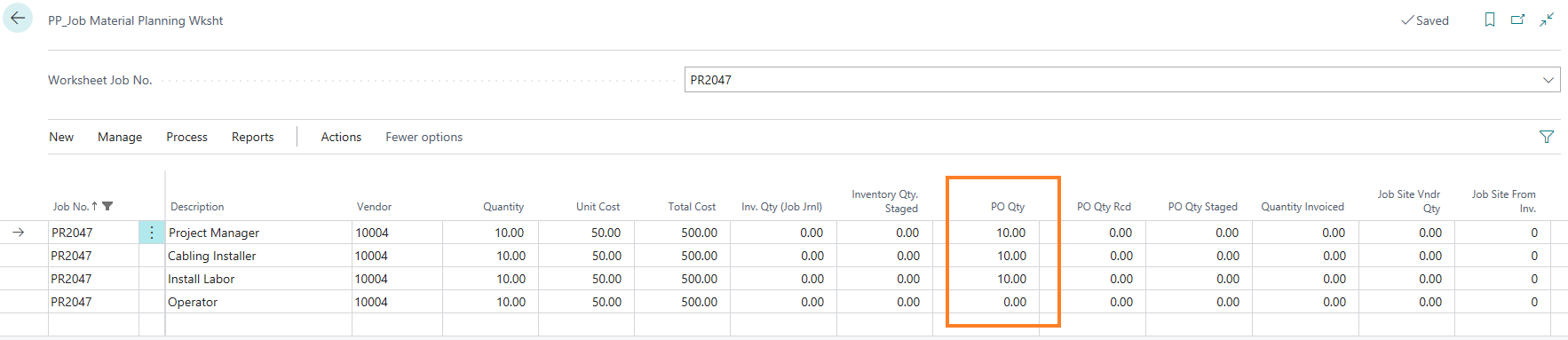Screen dimensions: 1568x340
Task: Click PO Qty 10.00 in Install Labor row
Action: click(x=1011, y=279)
